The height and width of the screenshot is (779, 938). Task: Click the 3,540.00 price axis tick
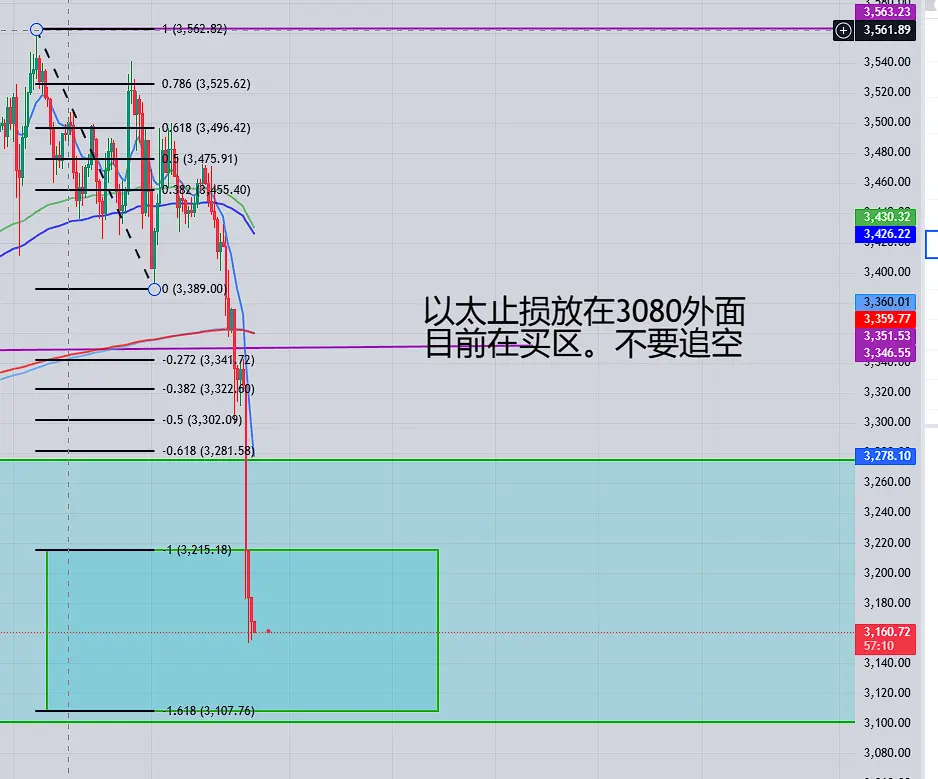(887, 62)
